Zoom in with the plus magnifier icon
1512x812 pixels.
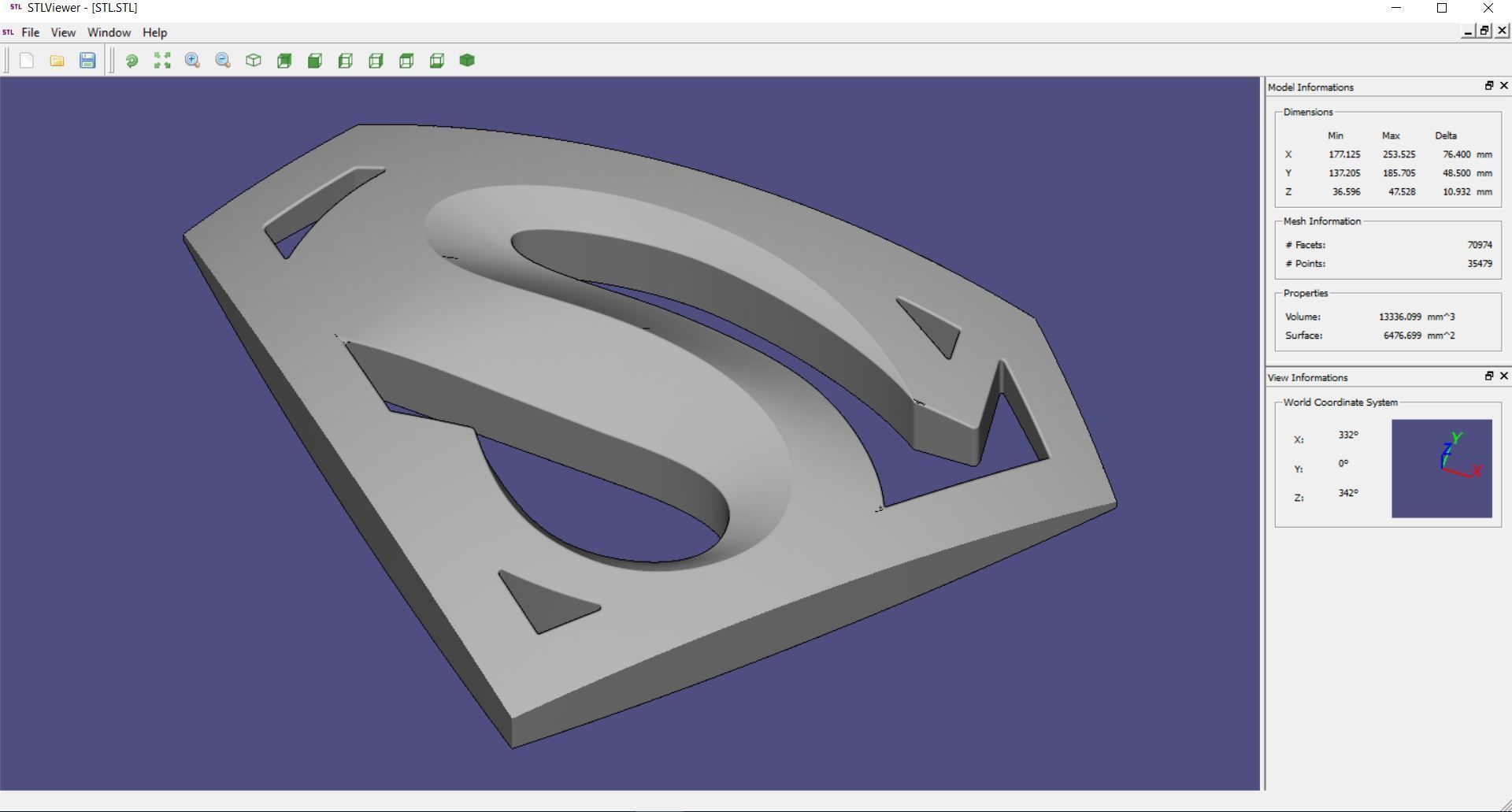click(192, 61)
